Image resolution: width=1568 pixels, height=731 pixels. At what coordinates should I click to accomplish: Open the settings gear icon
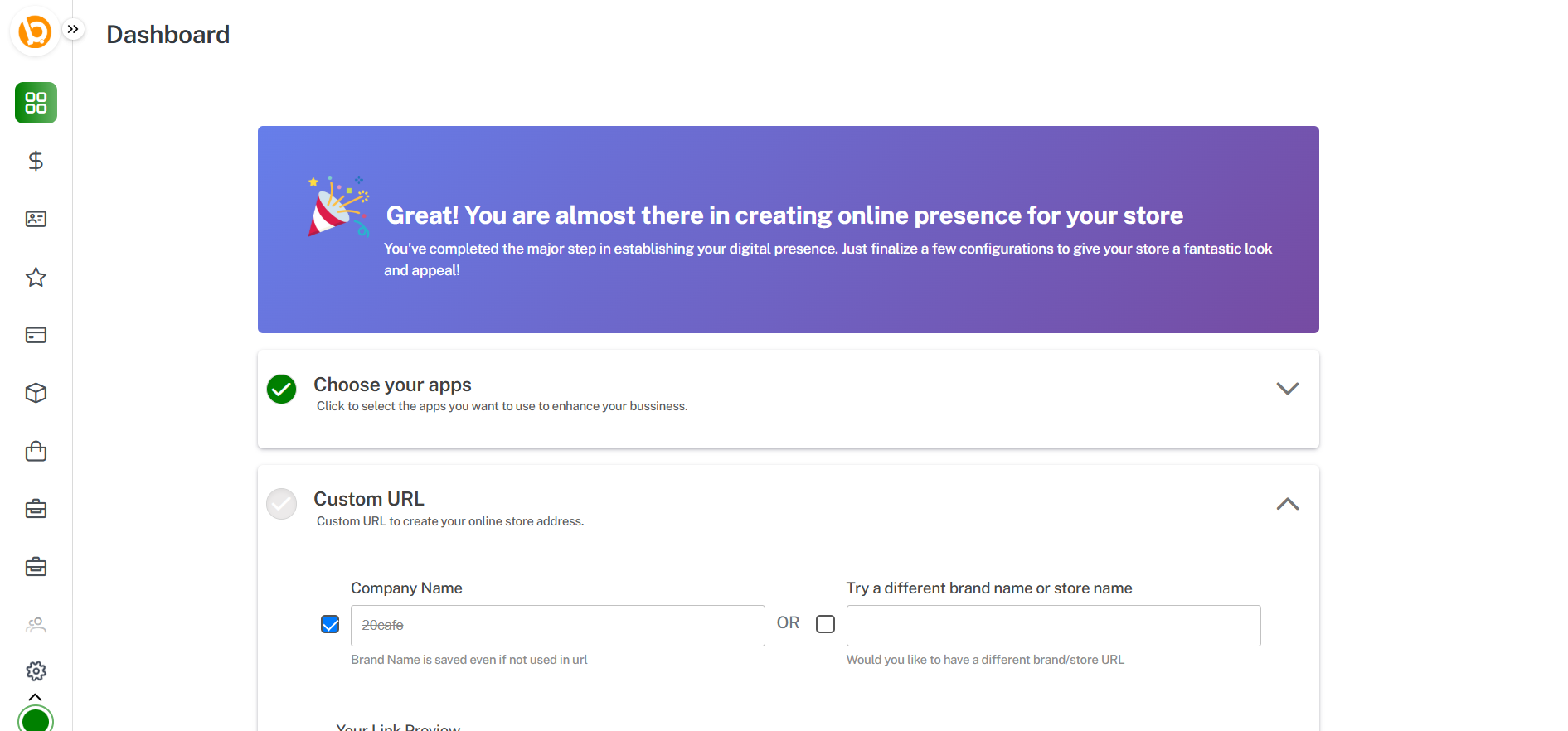(x=36, y=670)
